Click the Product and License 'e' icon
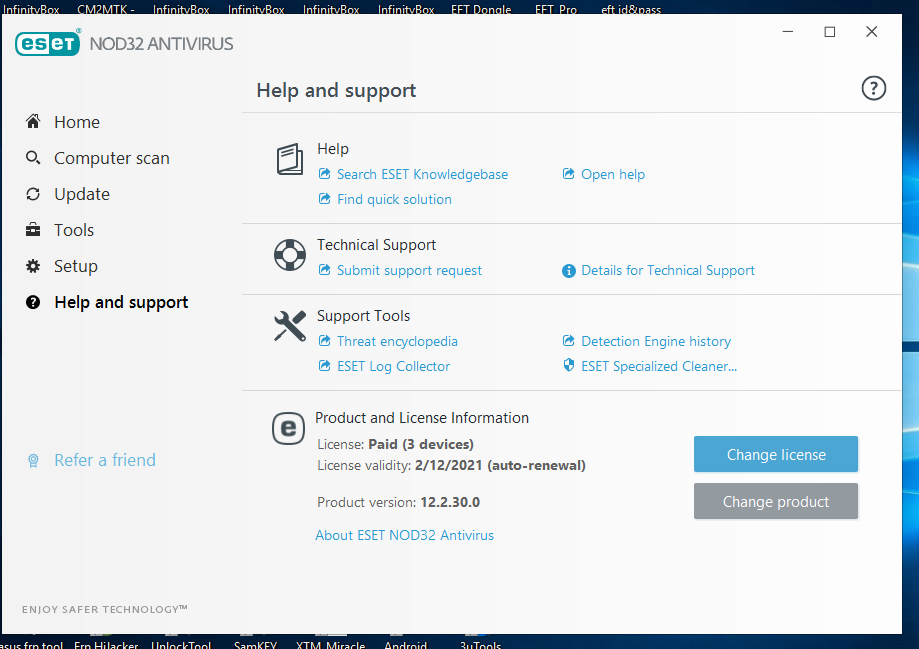This screenshot has height=649, width=919. point(288,428)
